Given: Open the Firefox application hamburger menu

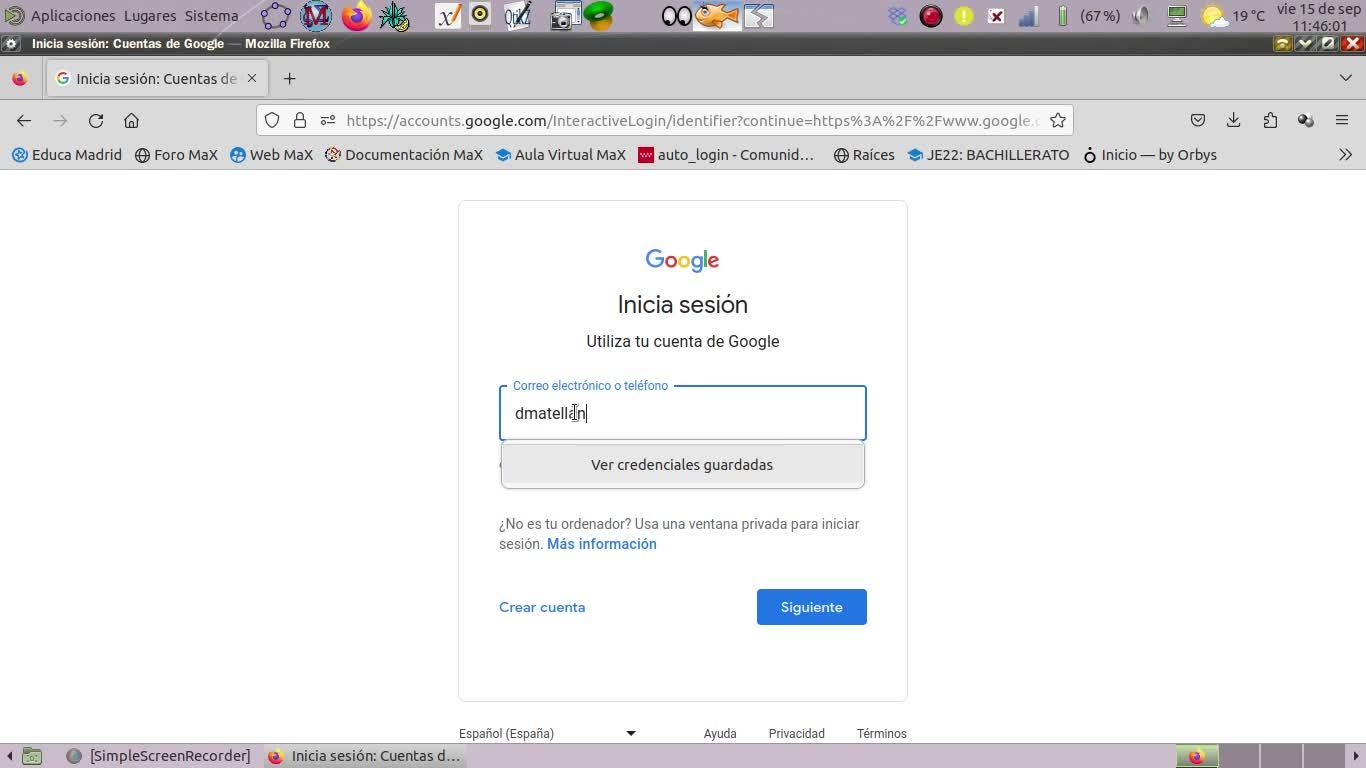Looking at the screenshot, I should (x=1342, y=120).
